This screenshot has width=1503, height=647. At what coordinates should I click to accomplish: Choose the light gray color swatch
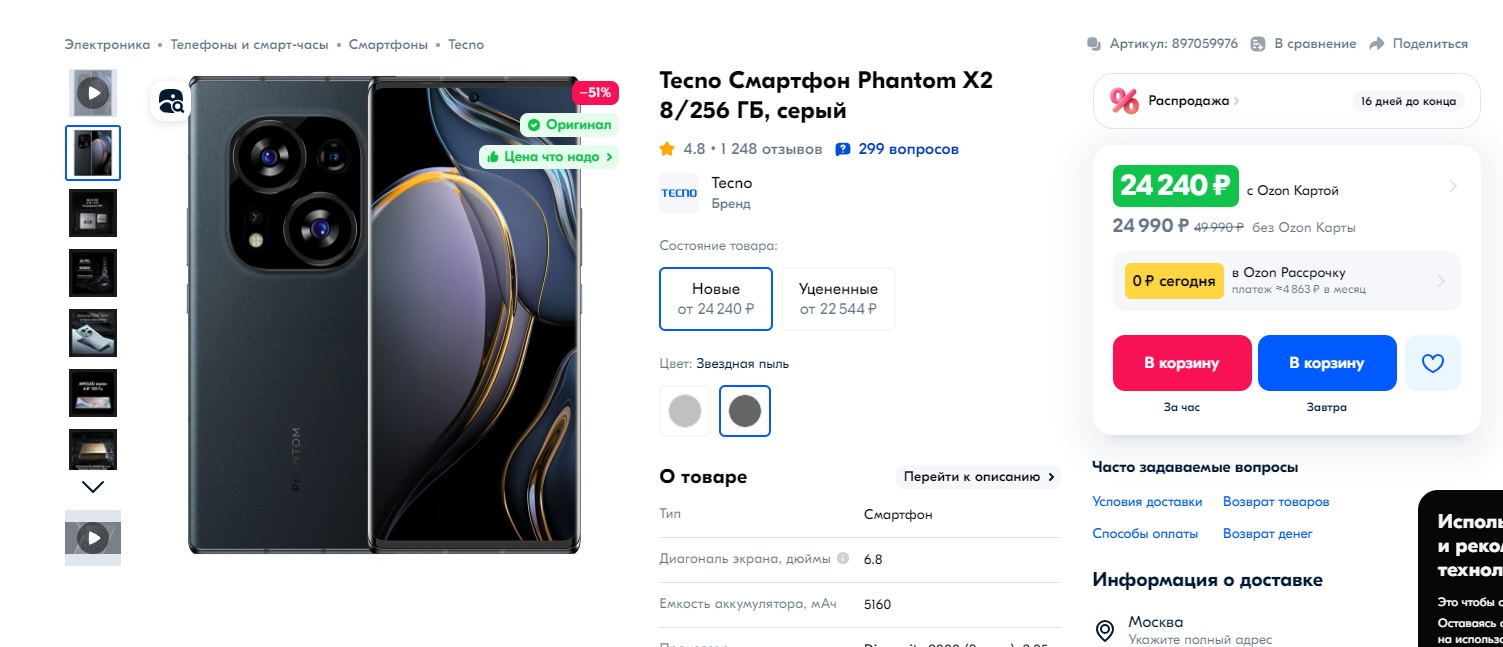point(685,411)
